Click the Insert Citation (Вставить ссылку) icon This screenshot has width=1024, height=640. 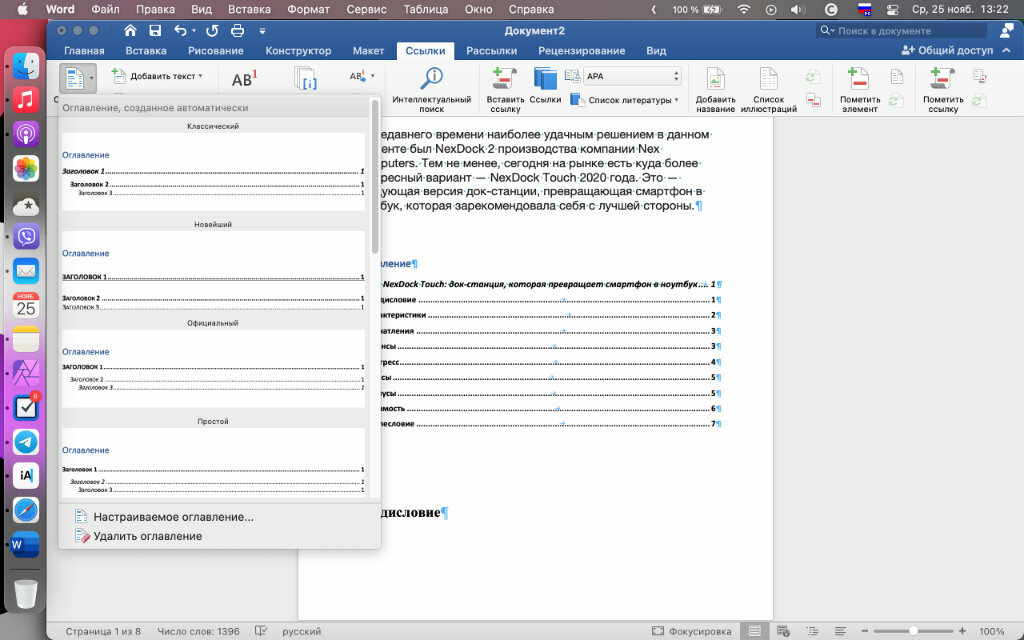coord(503,79)
